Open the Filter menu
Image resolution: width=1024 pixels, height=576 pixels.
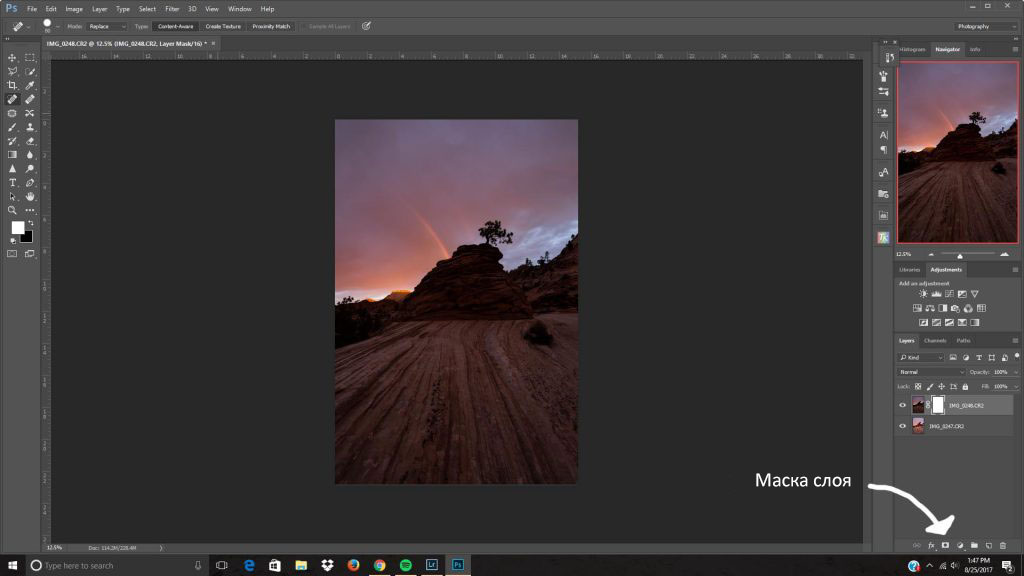tap(172, 9)
